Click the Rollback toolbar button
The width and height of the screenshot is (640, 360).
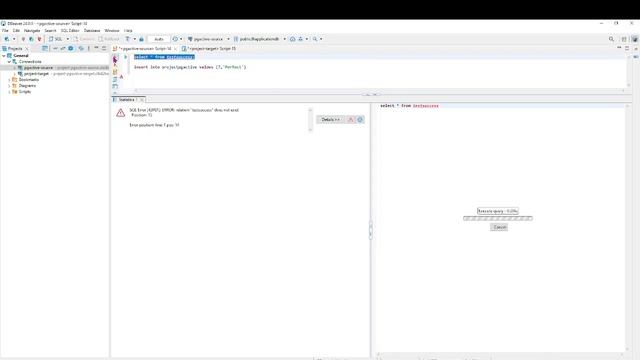click(109, 39)
